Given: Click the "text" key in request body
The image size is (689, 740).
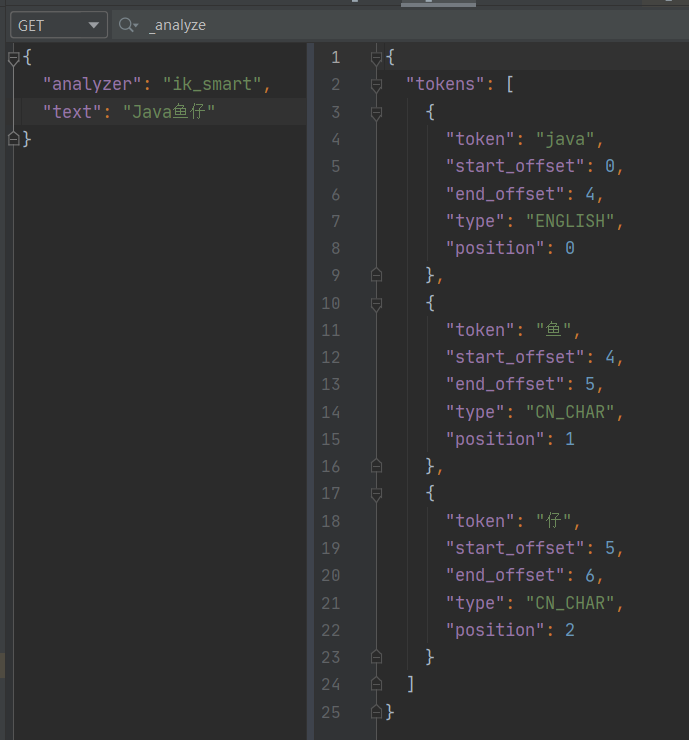Looking at the screenshot, I should point(72,112).
